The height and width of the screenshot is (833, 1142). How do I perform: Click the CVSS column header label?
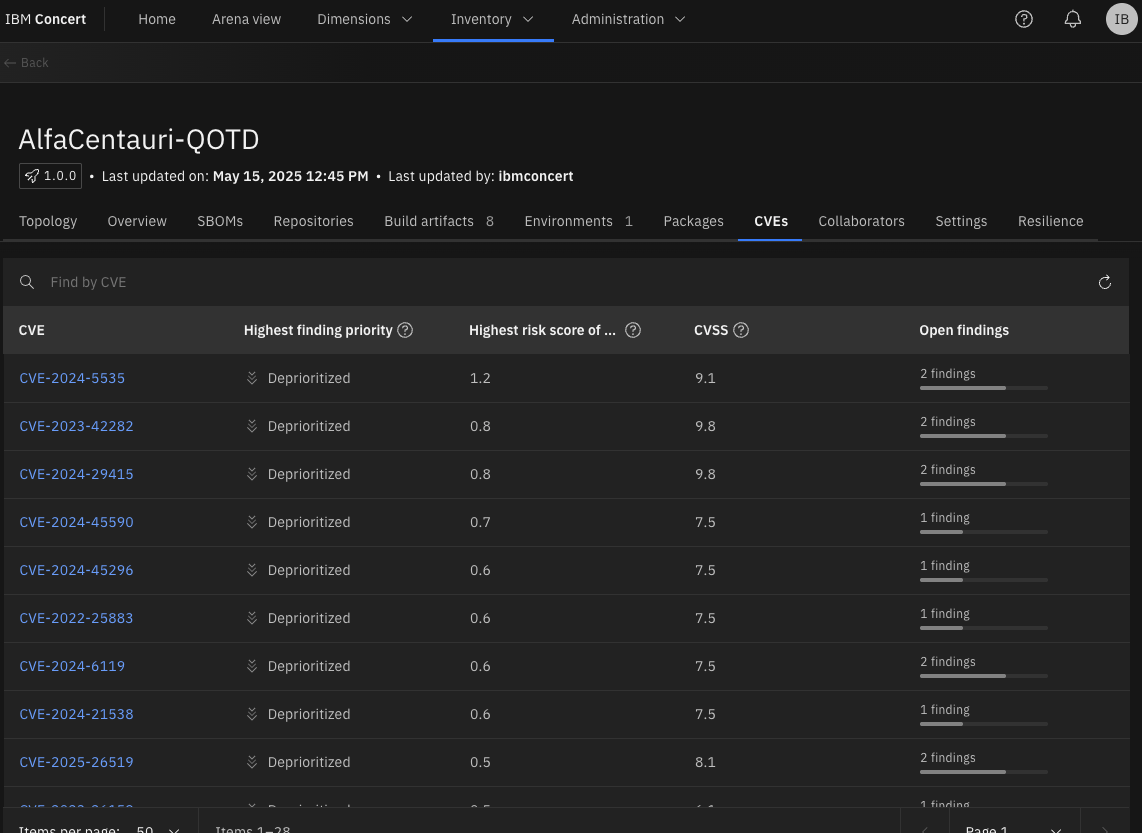[x=711, y=330]
